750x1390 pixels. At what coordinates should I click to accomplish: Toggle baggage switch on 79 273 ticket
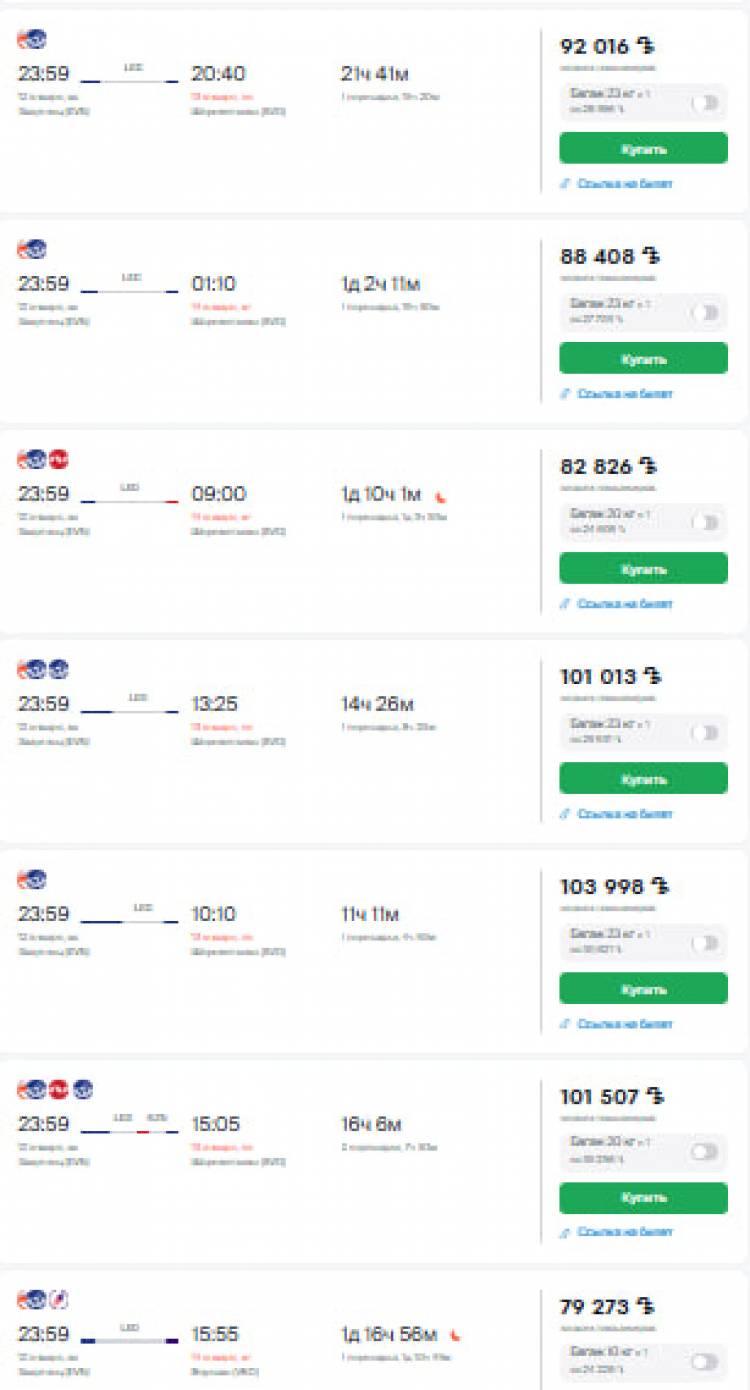(705, 1363)
